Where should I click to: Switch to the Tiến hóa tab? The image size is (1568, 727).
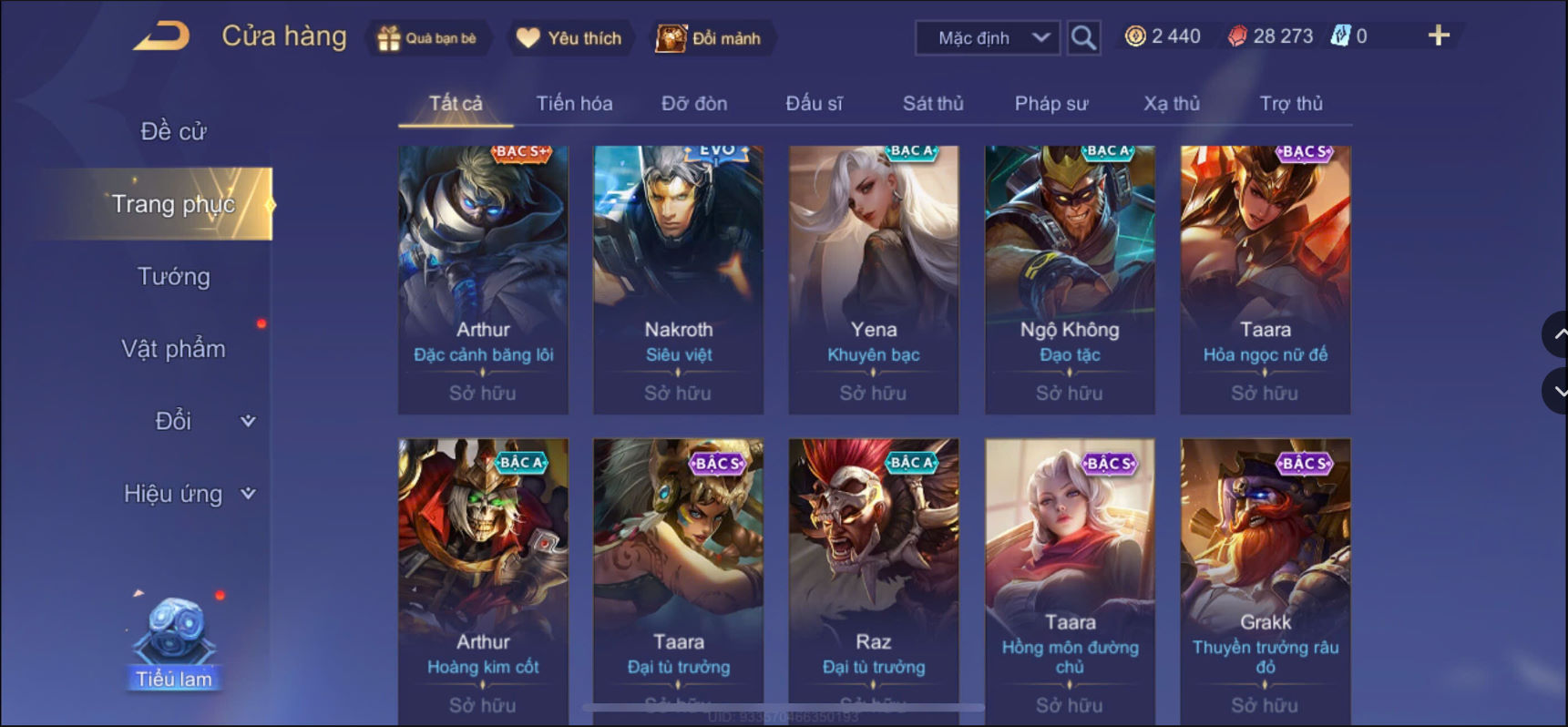click(x=574, y=104)
